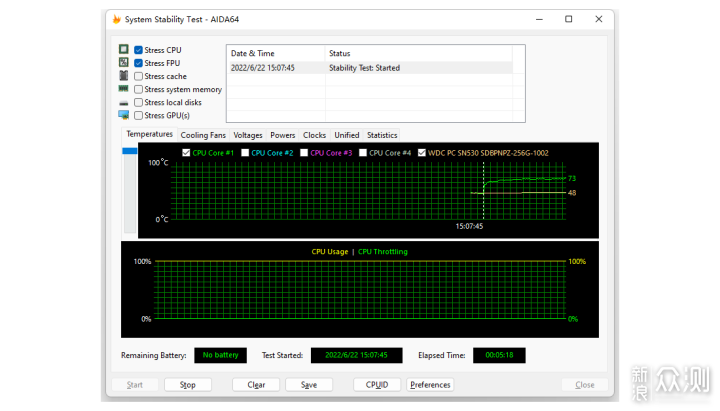Click the disk drive icon beside local disks
The width and height of the screenshot is (720, 411).
pyautogui.click(x=124, y=103)
